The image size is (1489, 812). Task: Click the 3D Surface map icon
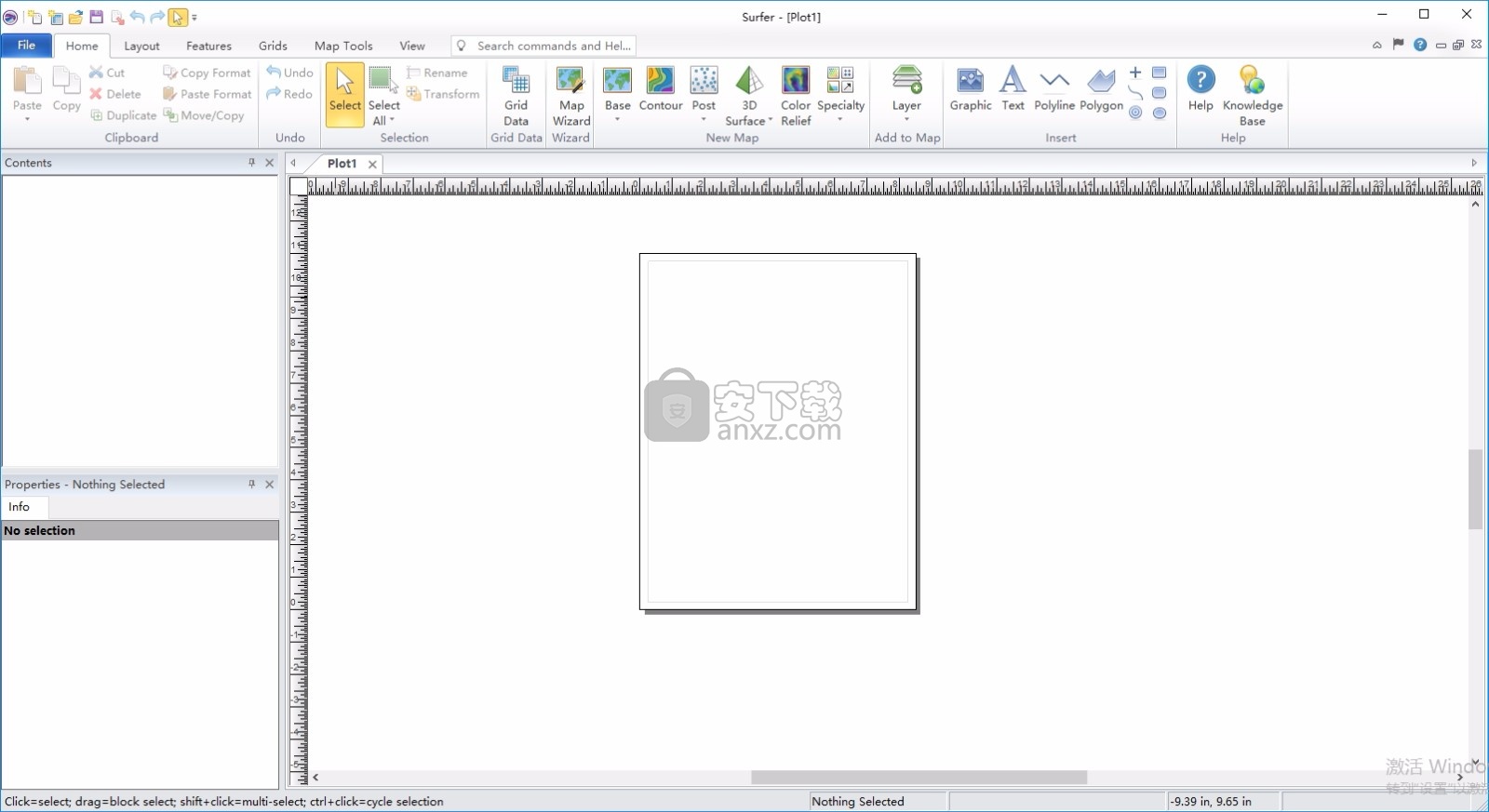click(749, 80)
